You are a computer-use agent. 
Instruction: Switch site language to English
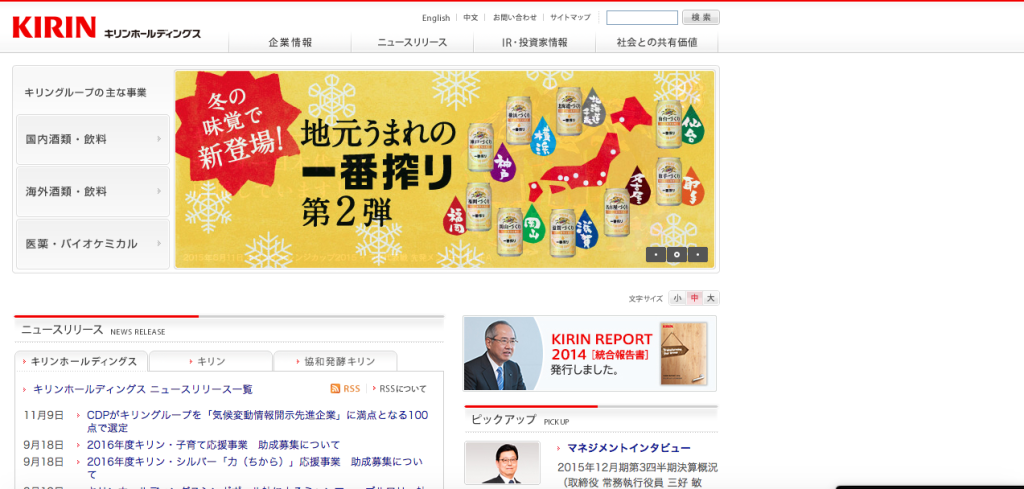coord(435,18)
